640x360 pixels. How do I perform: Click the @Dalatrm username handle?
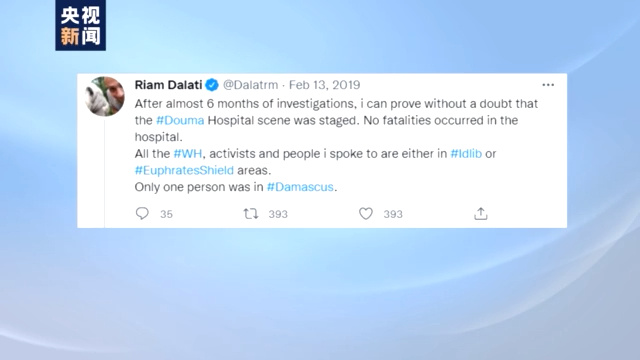point(250,85)
